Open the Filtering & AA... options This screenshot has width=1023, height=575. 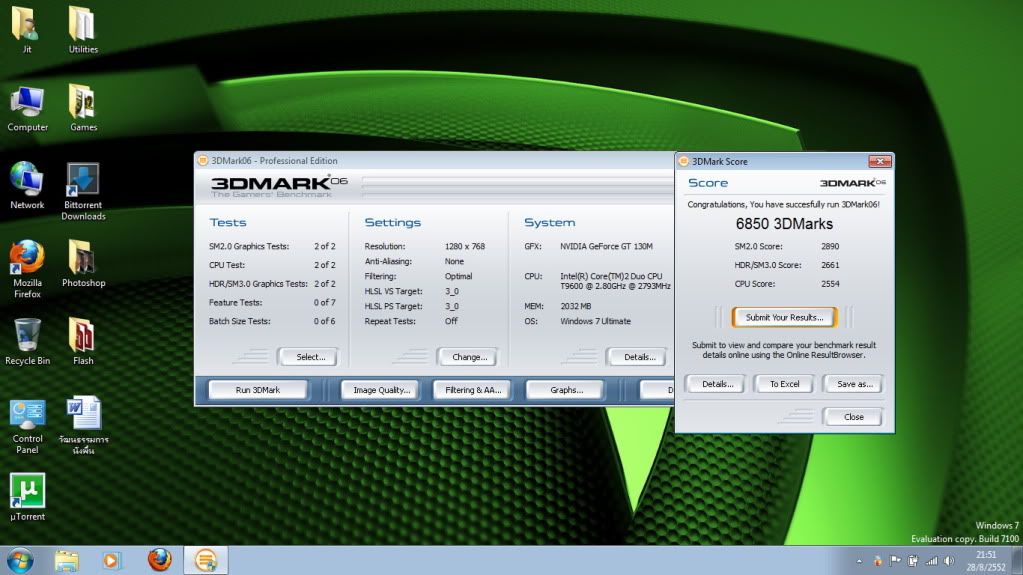coord(473,390)
